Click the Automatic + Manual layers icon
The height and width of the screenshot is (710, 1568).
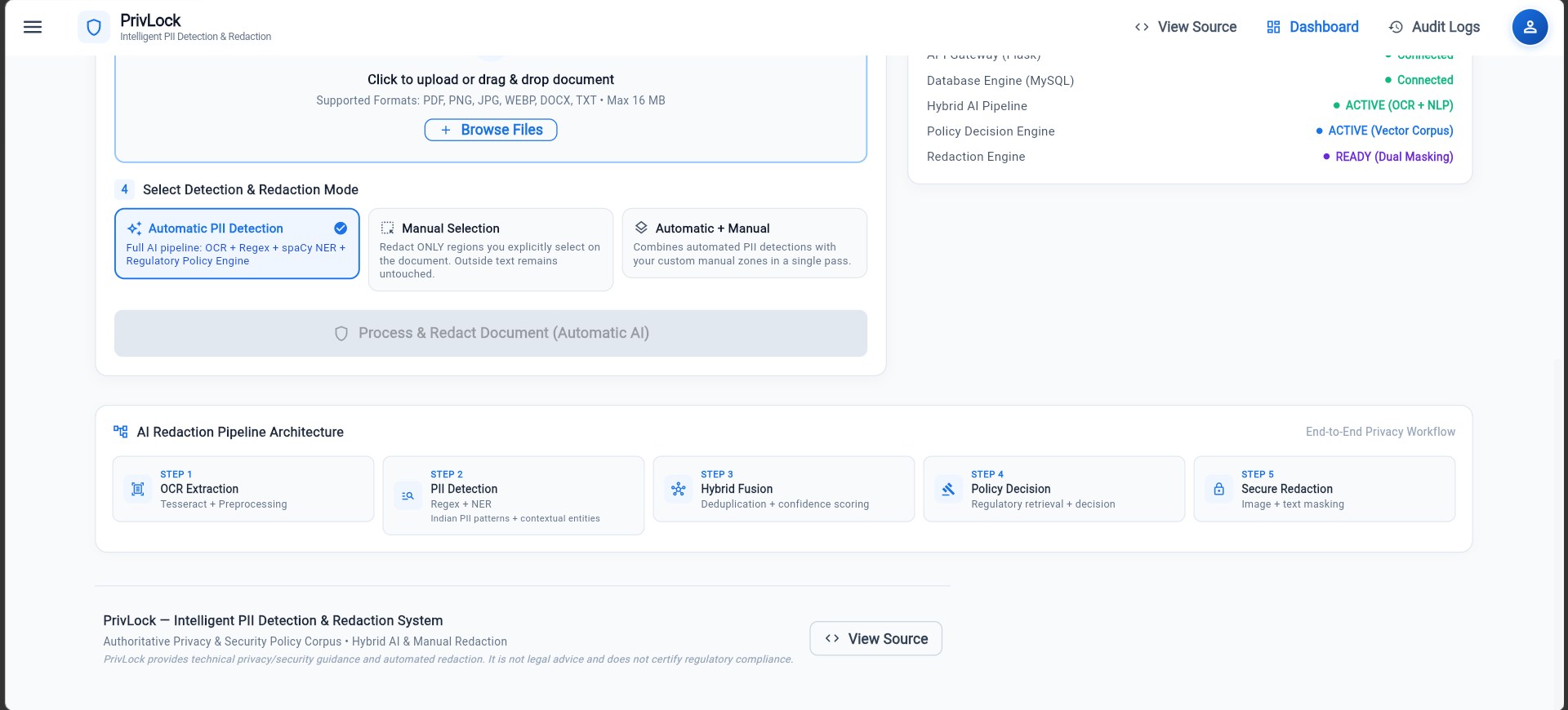(641, 228)
